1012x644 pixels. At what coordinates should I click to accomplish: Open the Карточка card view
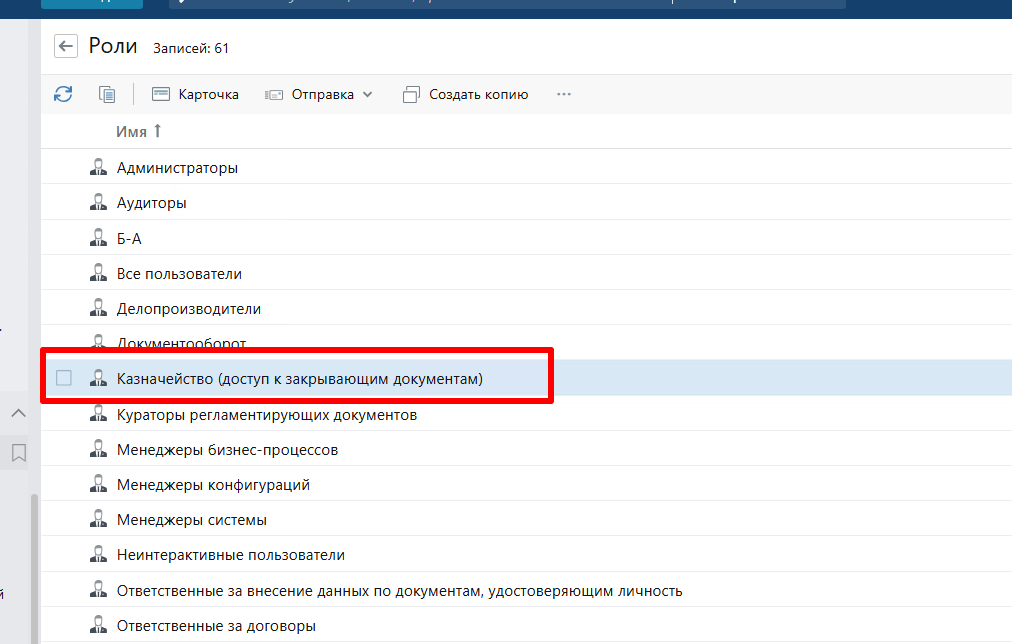(196, 94)
